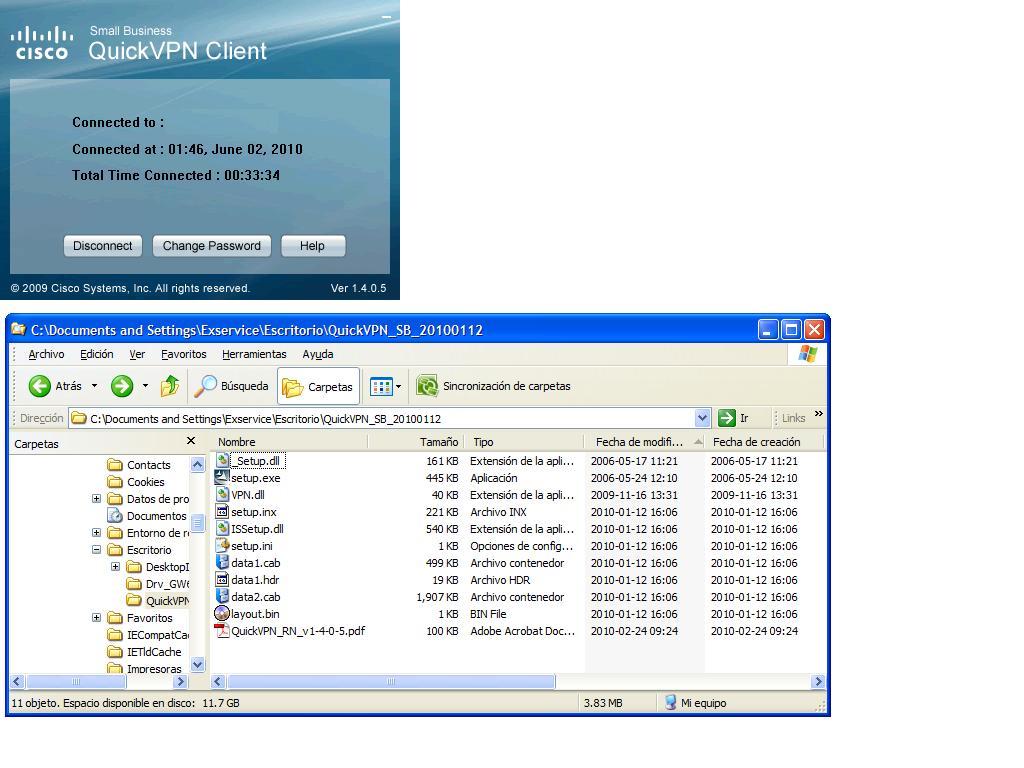Viewport: 1024px width, 768px height.
Task: Sort by the Tamaño column header
Action: click(x=415, y=442)
